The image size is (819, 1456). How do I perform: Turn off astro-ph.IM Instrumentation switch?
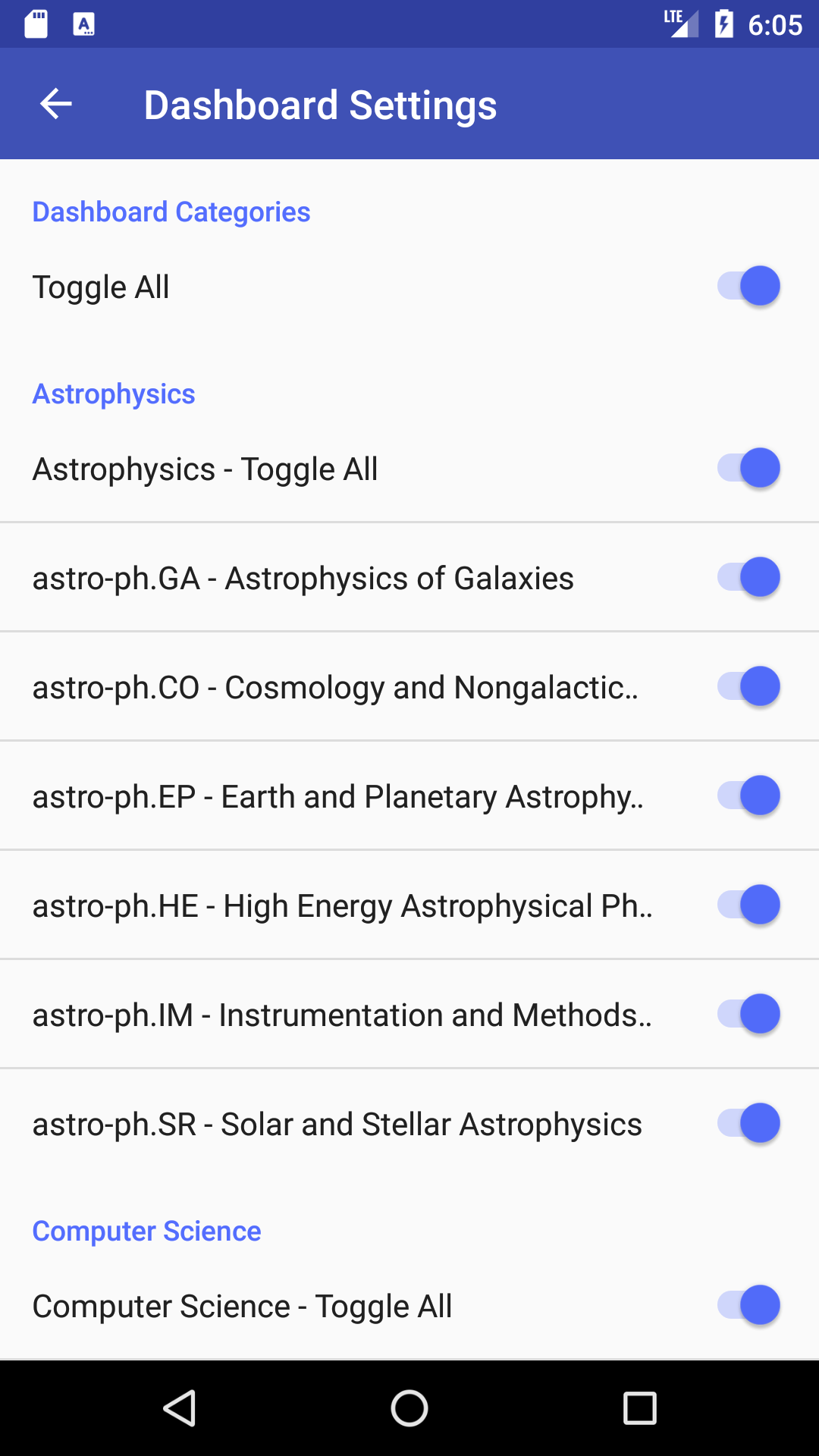tap(748, 1014)
